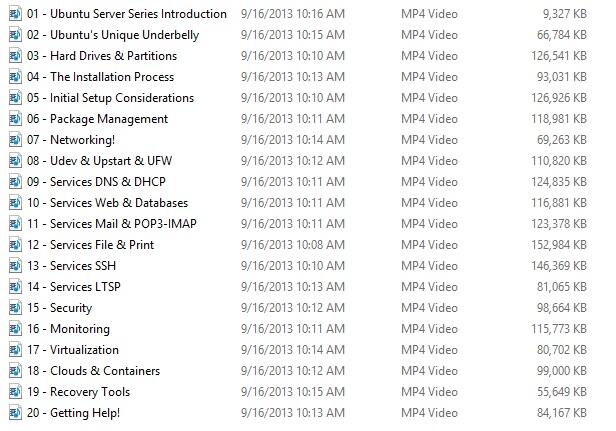
Task: Click the 13 - Services SSH file name
Action: pos(72,266)
